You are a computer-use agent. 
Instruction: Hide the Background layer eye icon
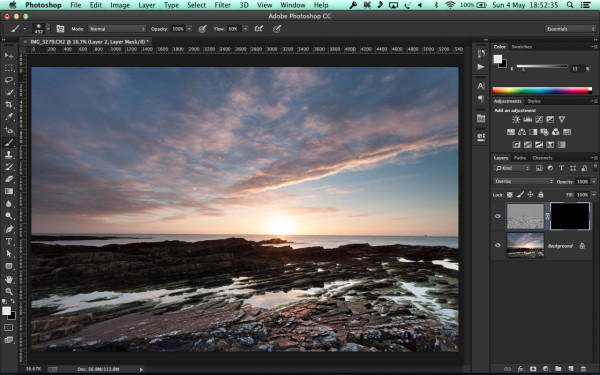click(498, 245)
